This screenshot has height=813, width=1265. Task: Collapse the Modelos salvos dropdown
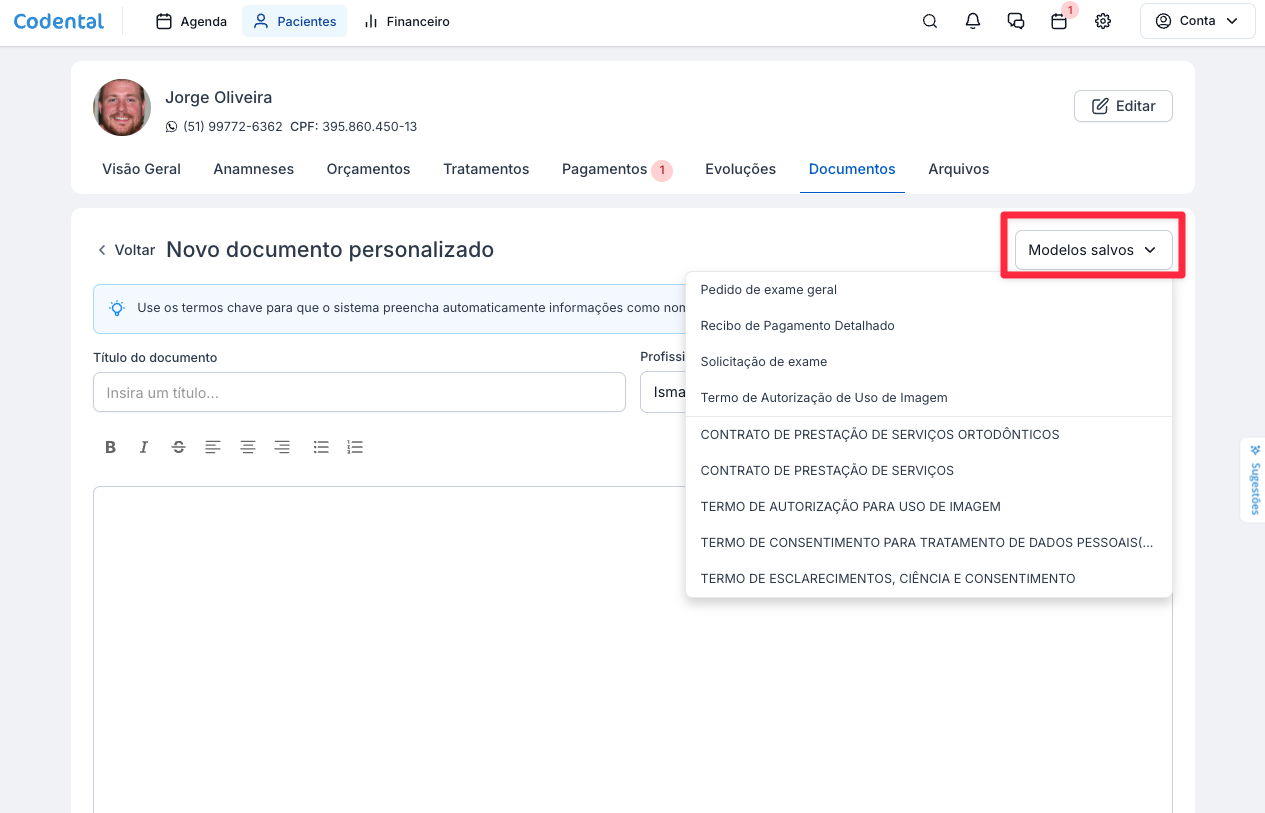[1092, 250]
